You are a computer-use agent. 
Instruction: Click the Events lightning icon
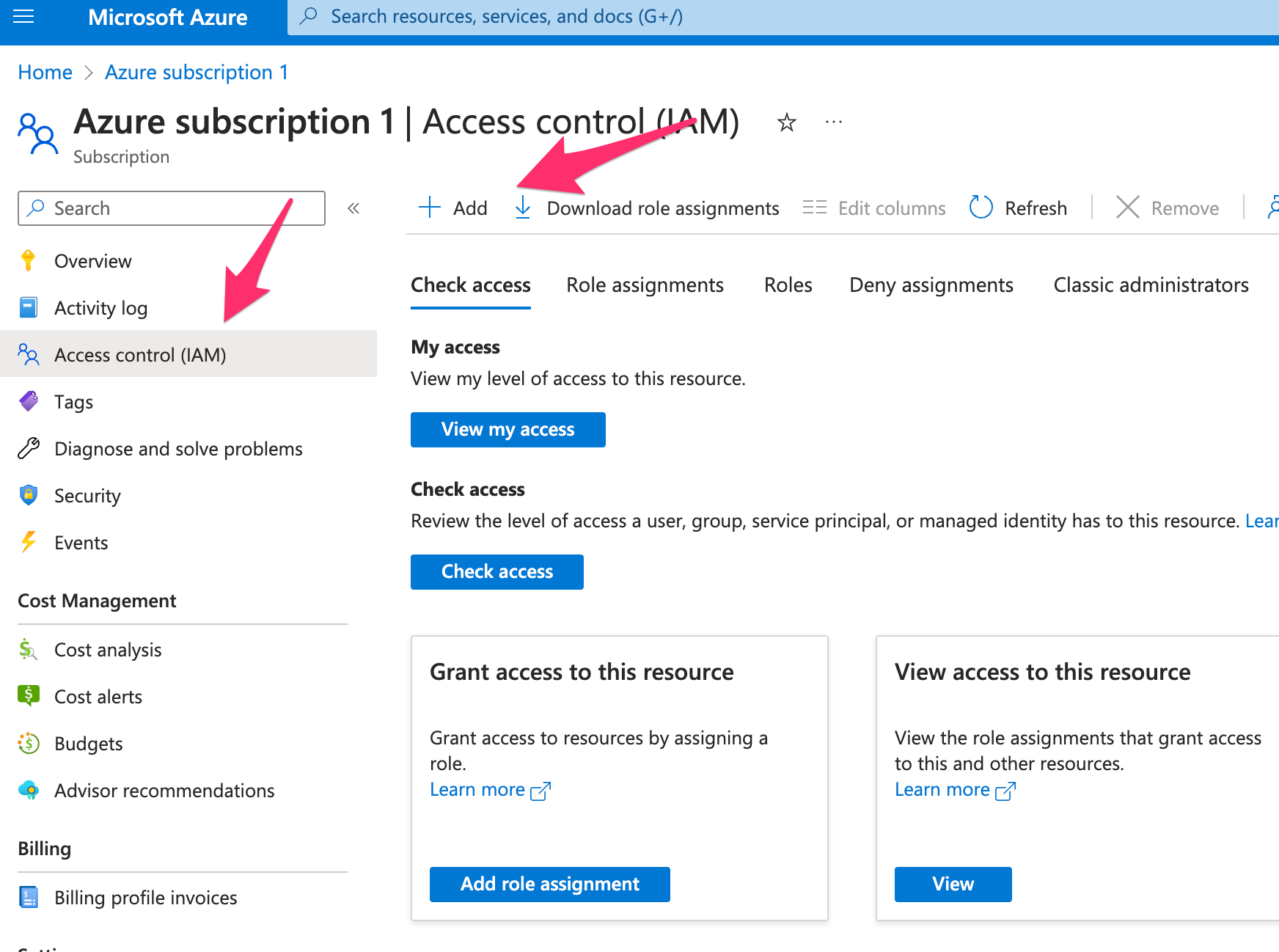coord(29,542)
